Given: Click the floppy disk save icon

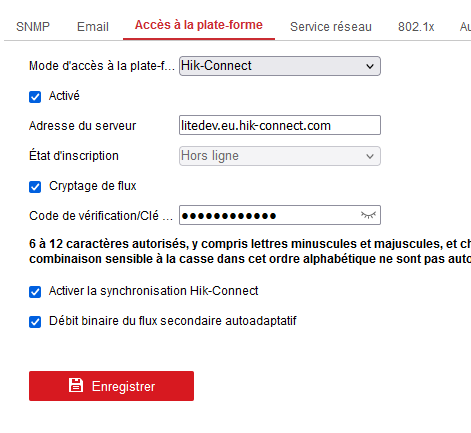Looking at the screenshot, I should (76, 385).
